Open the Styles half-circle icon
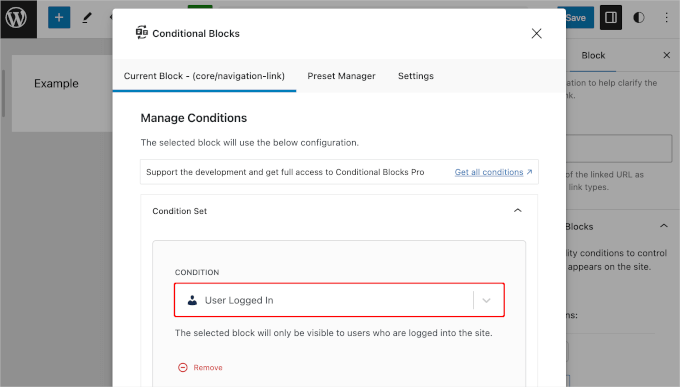The height and width of the screenshot is (387, 680). point(639,18)
